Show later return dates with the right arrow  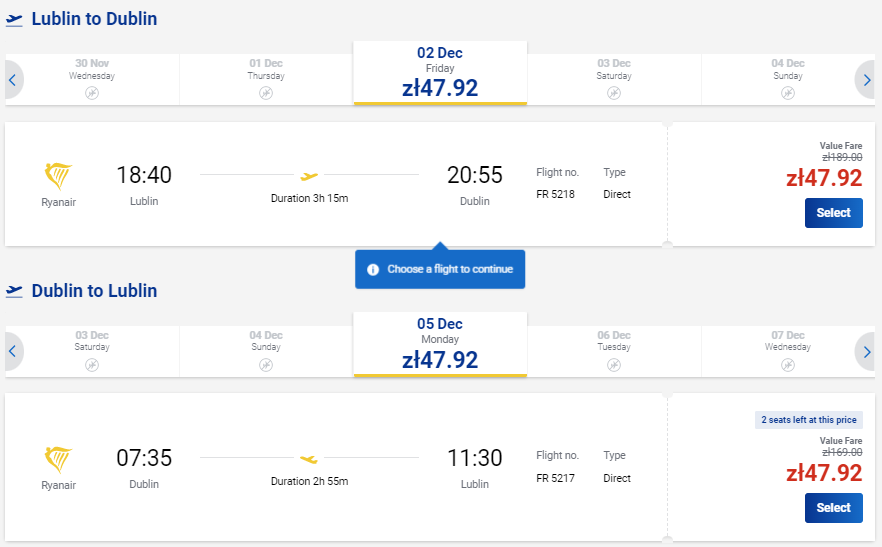(x=866, y=352)
